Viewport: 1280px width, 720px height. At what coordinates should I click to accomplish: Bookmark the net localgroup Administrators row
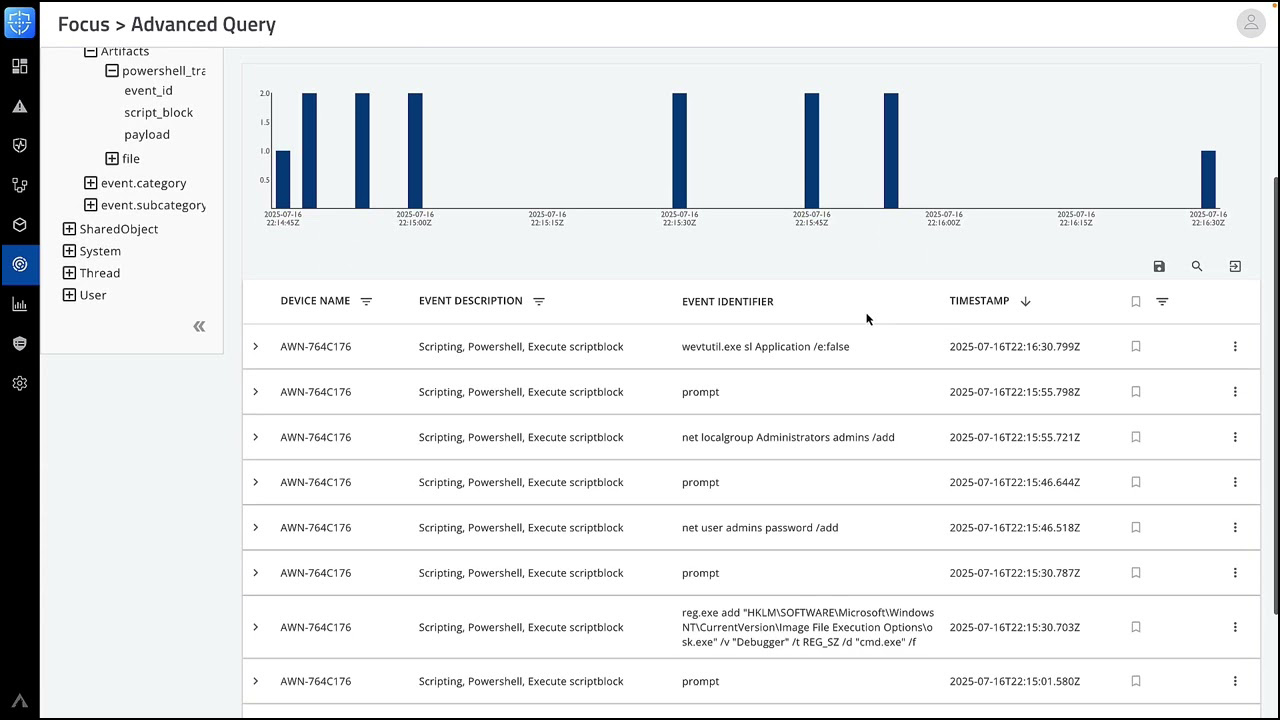coord(1136,437)
